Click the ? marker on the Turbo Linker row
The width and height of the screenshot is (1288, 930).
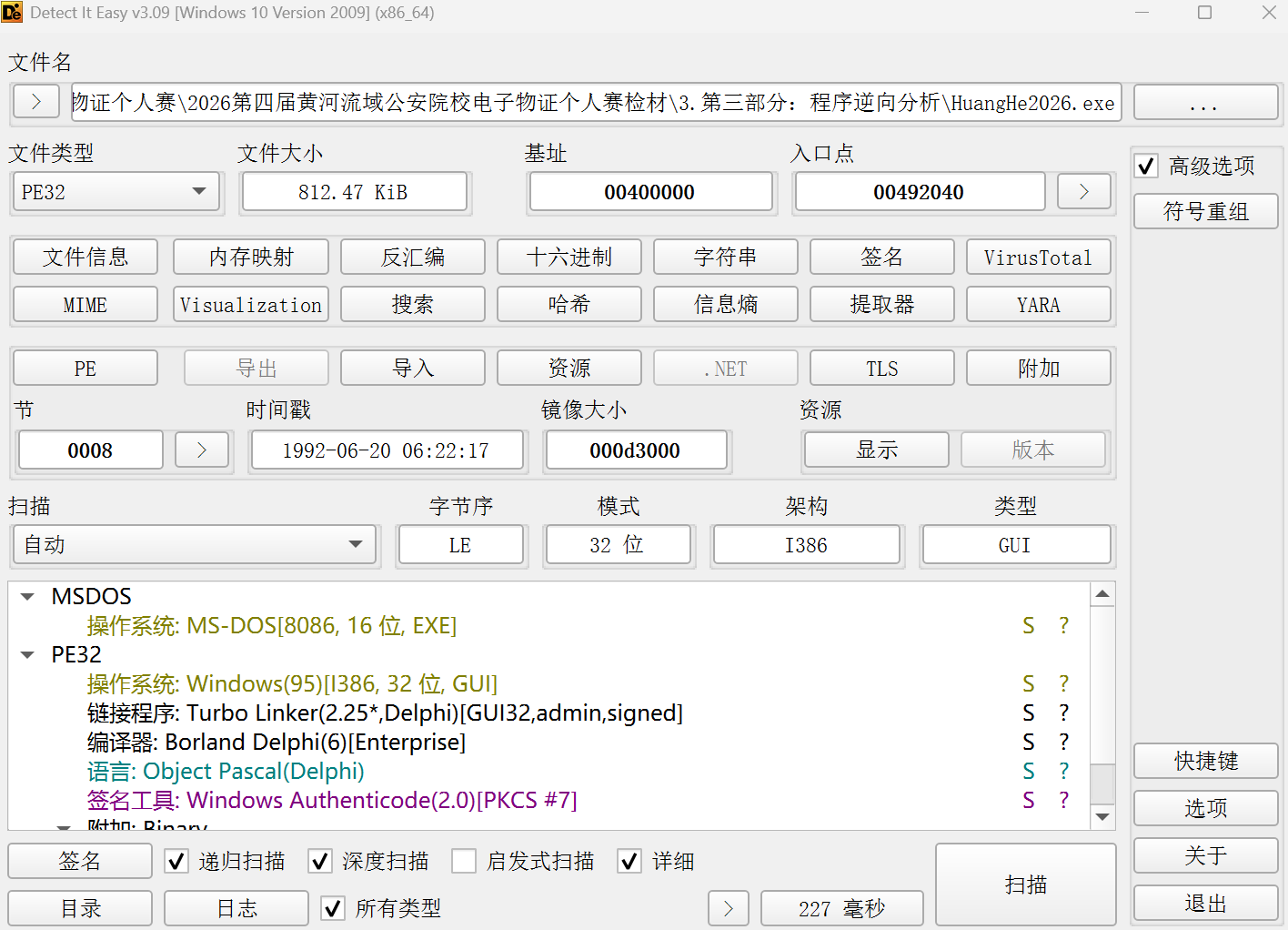pos(1063,713)
